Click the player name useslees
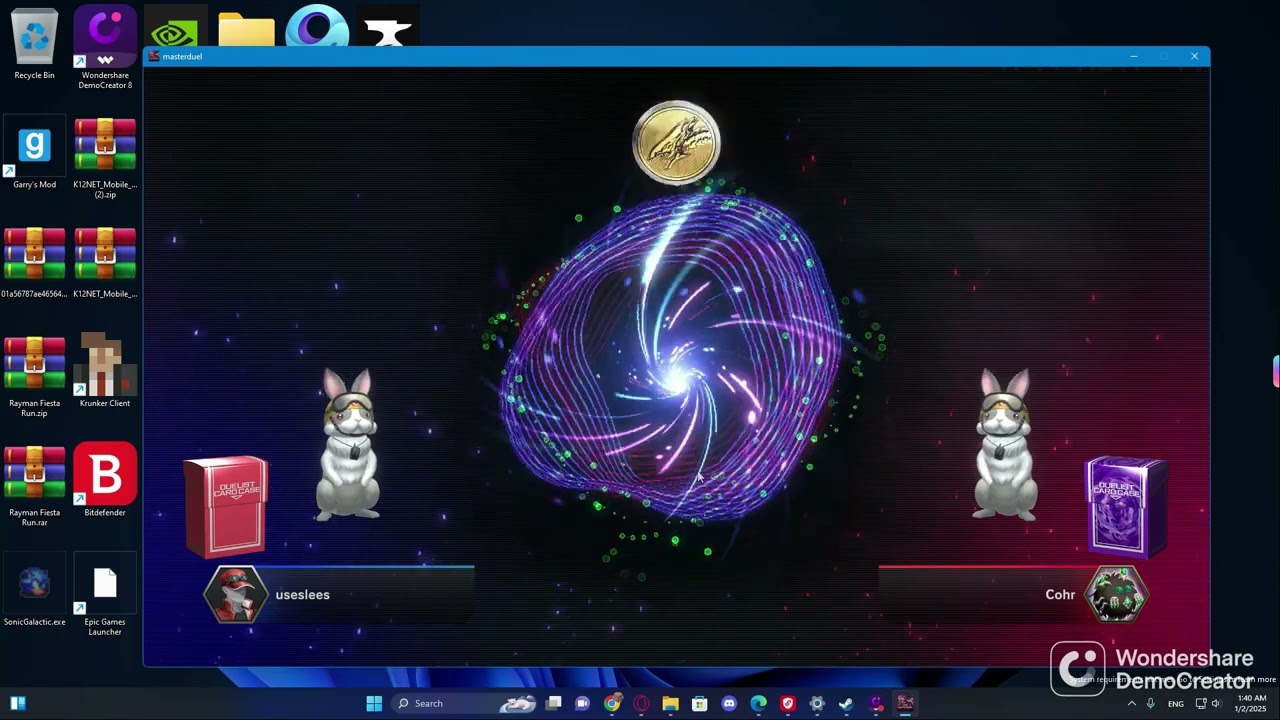 click(302, 594)
